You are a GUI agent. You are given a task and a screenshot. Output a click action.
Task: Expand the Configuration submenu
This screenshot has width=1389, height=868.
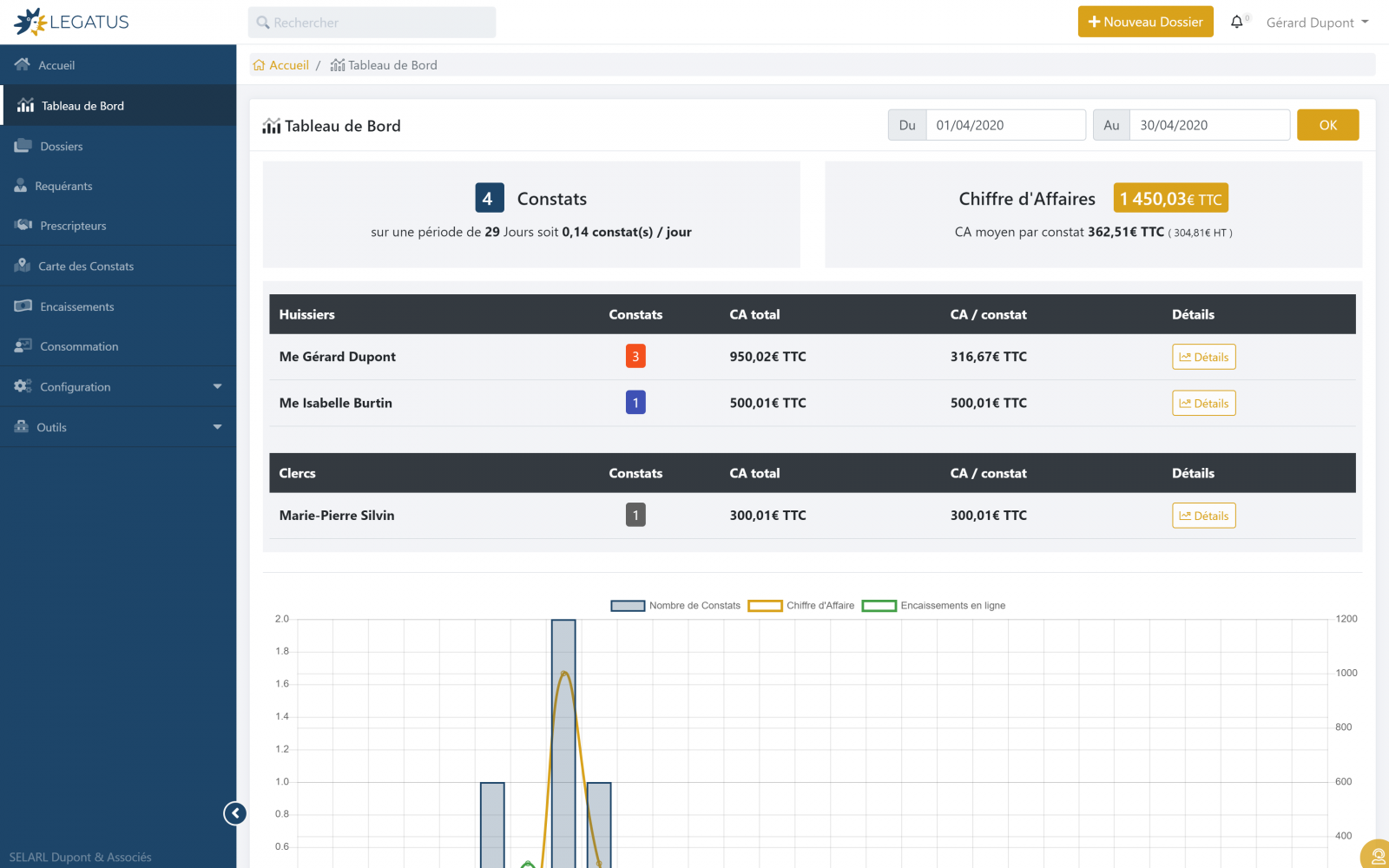(218, 386)
